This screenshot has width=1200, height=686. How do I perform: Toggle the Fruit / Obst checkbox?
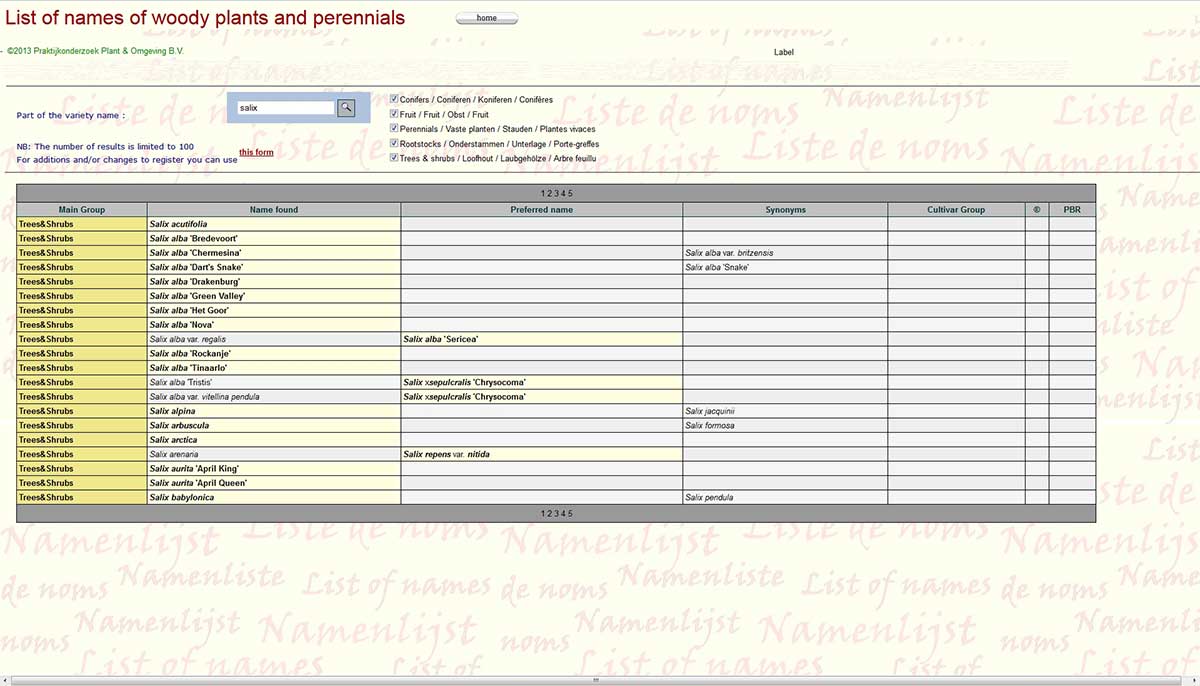(394, 114)
